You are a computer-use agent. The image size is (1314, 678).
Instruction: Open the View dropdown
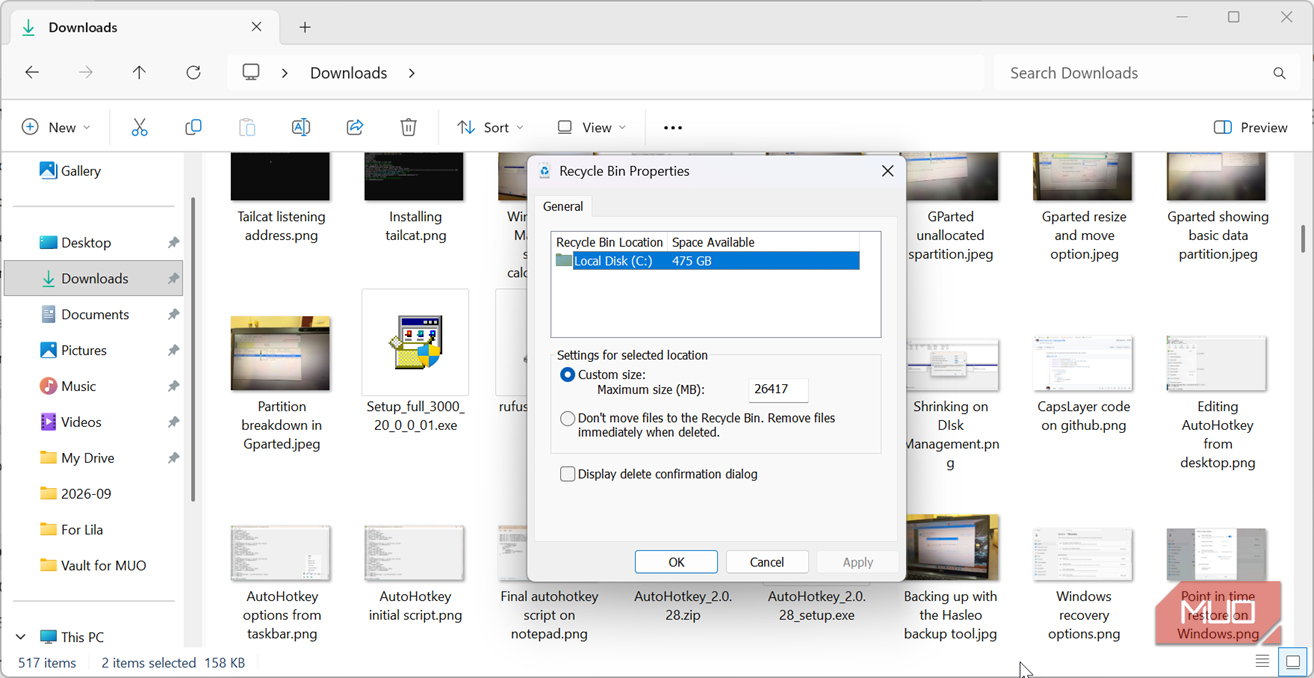pos(592,127)
